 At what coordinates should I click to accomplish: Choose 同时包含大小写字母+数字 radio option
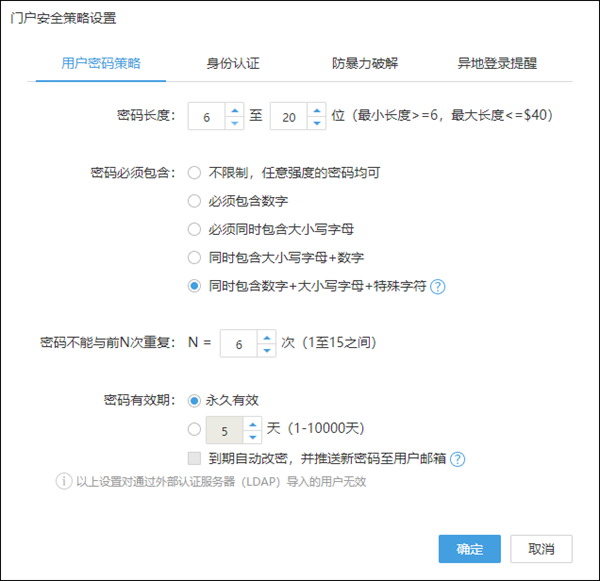pyautogui.click(x=194, y=257)
